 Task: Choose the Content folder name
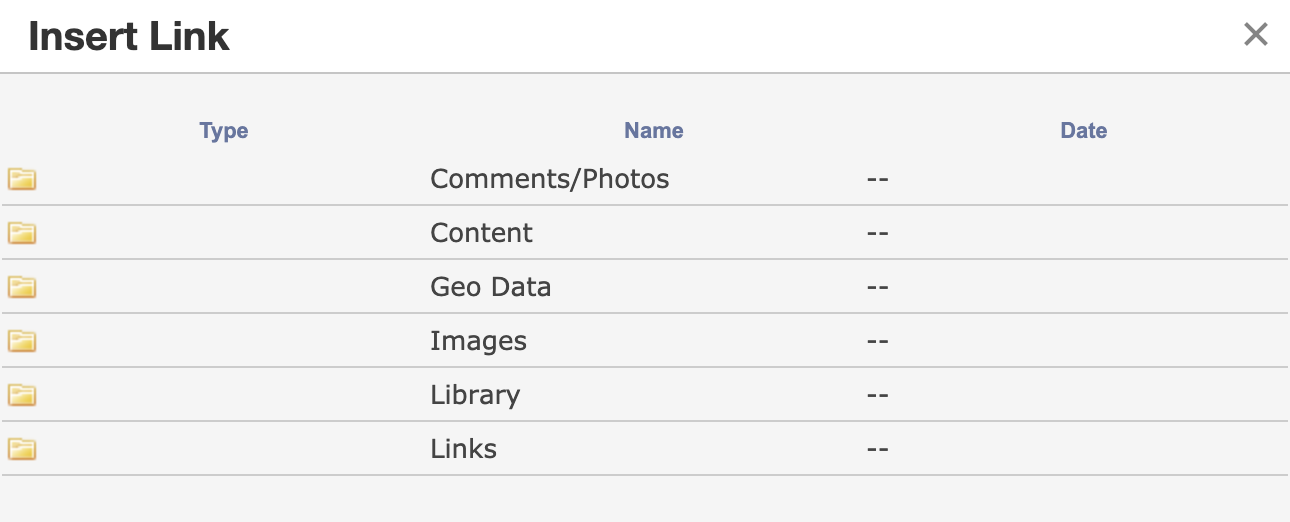tap(482, 233)
